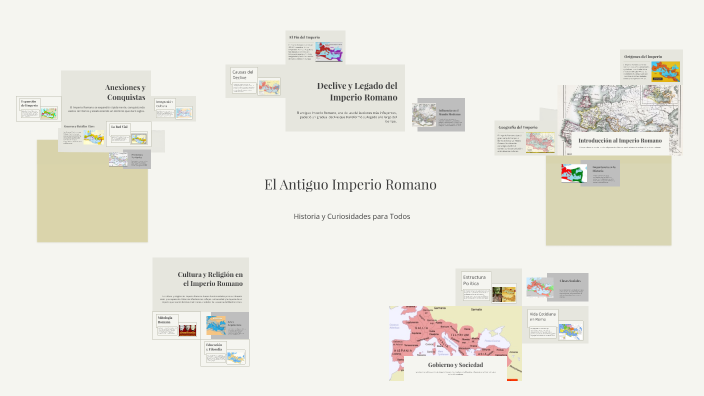Click the red and green map image
Screen dimensions: 704x396
tap(573, 173)
